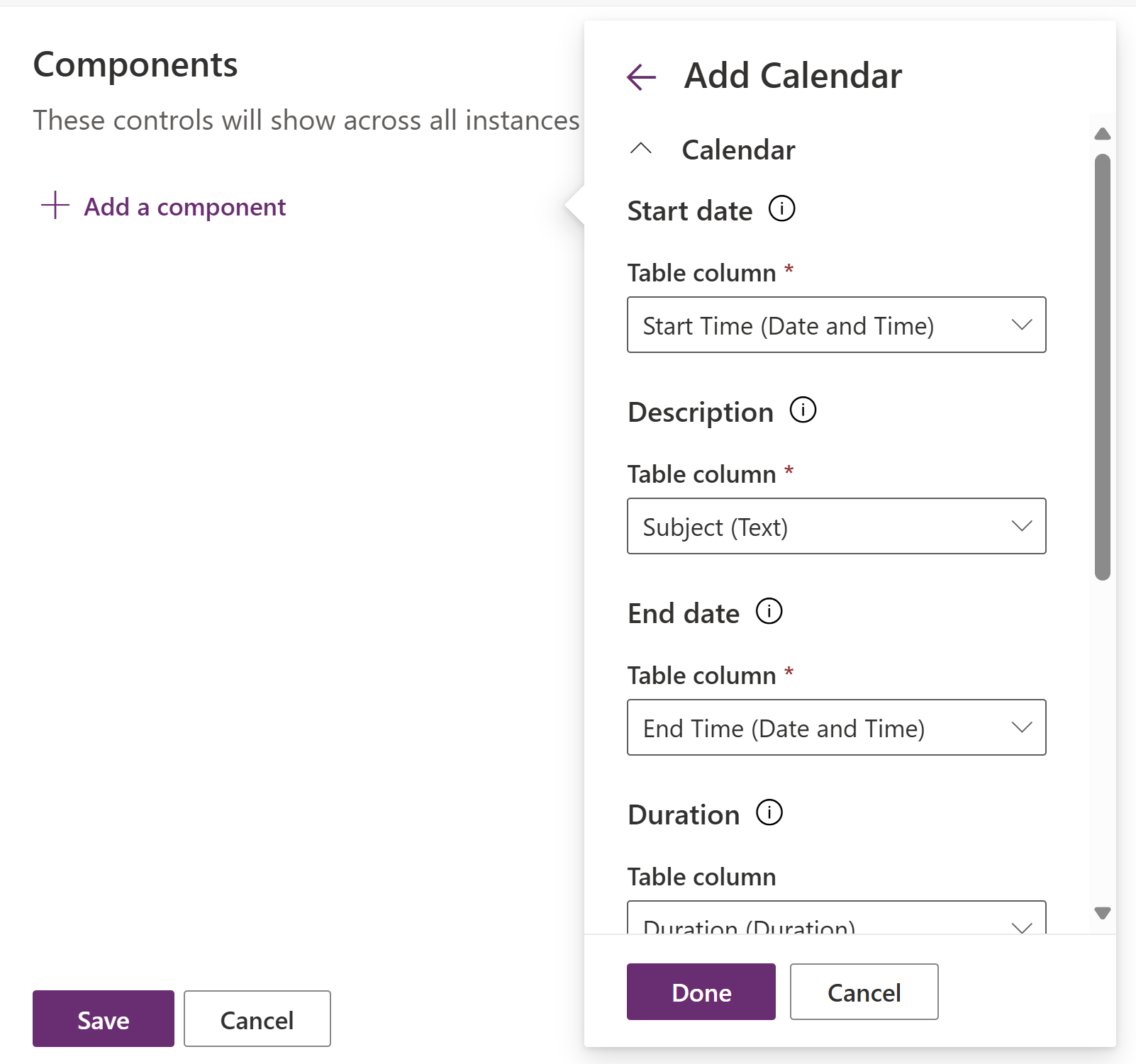
Task: Save the Components configuration
Action: pyautogui.click(x=103, y=1019)
